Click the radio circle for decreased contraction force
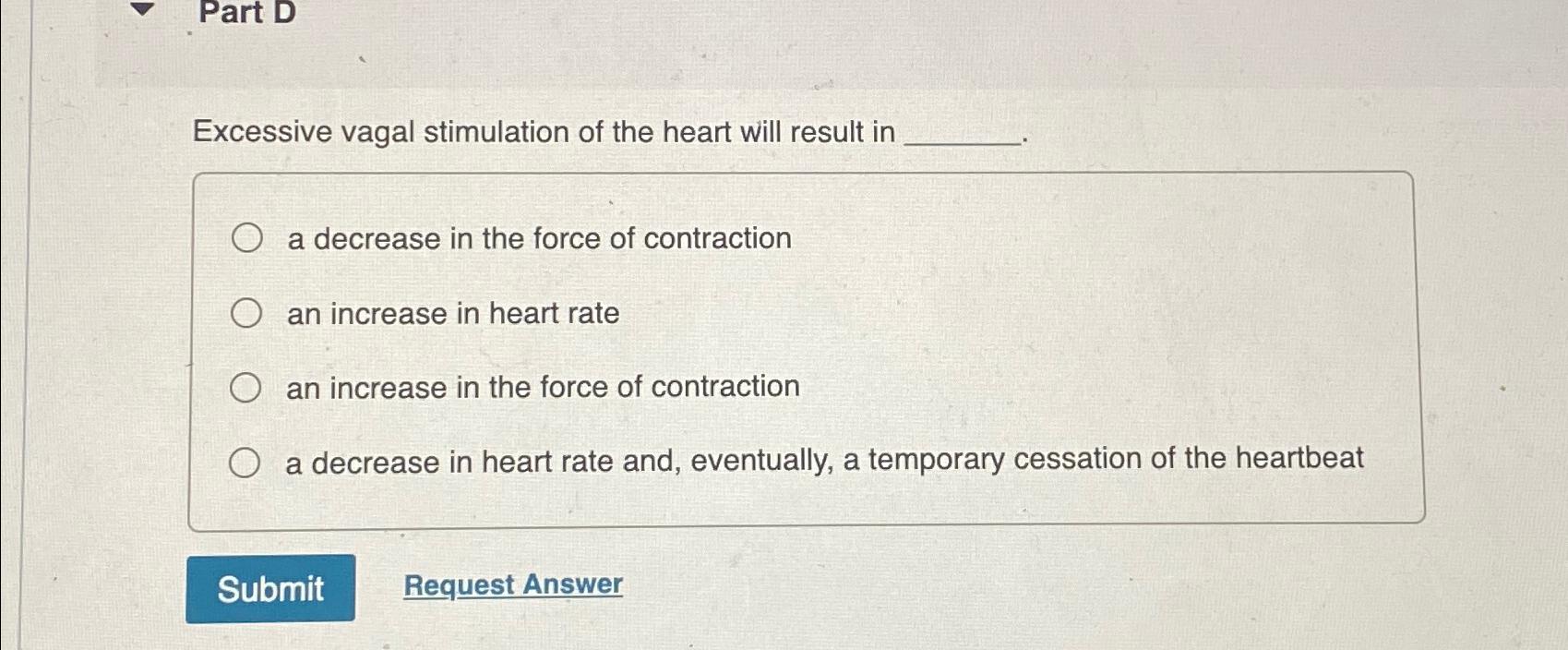Screen dimensions: 1568x650 (246, 238)
